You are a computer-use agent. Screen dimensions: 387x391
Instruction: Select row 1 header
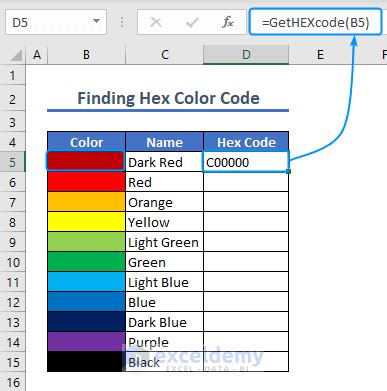tap(13, 75)
